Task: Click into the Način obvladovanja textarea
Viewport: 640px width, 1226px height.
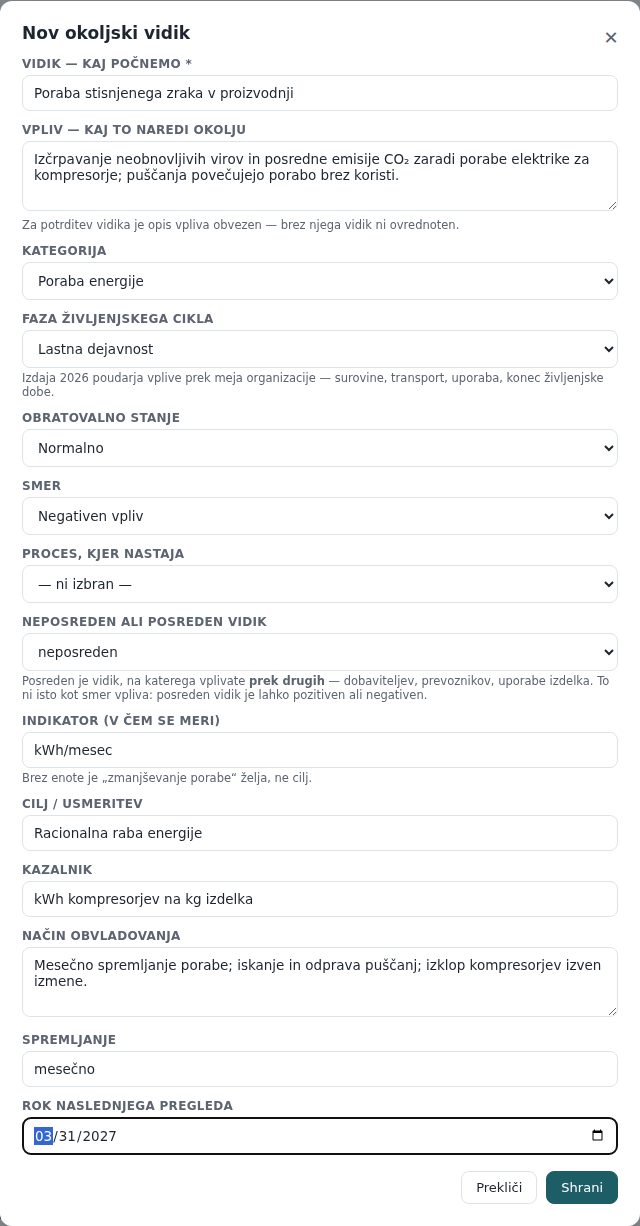Action: [320, 982]
